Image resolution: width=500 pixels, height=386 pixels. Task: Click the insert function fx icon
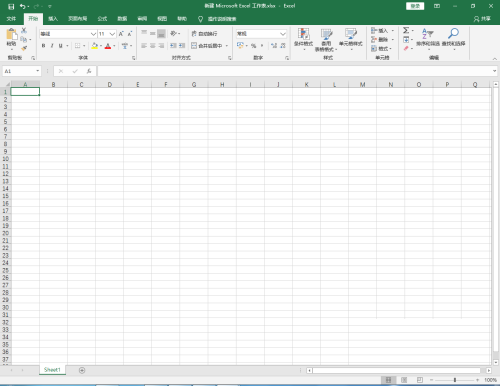[89, 71]
